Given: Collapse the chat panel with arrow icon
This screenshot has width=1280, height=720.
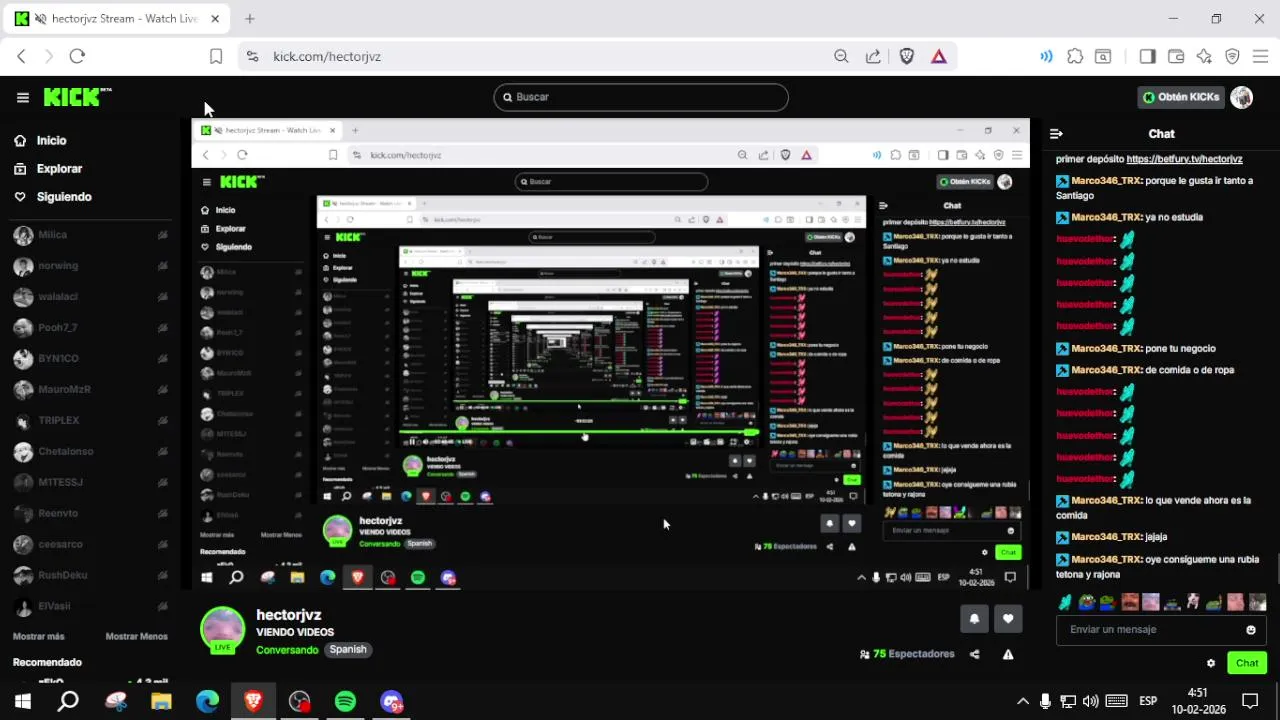Looking at the screenshot, I should (1056, 134).
